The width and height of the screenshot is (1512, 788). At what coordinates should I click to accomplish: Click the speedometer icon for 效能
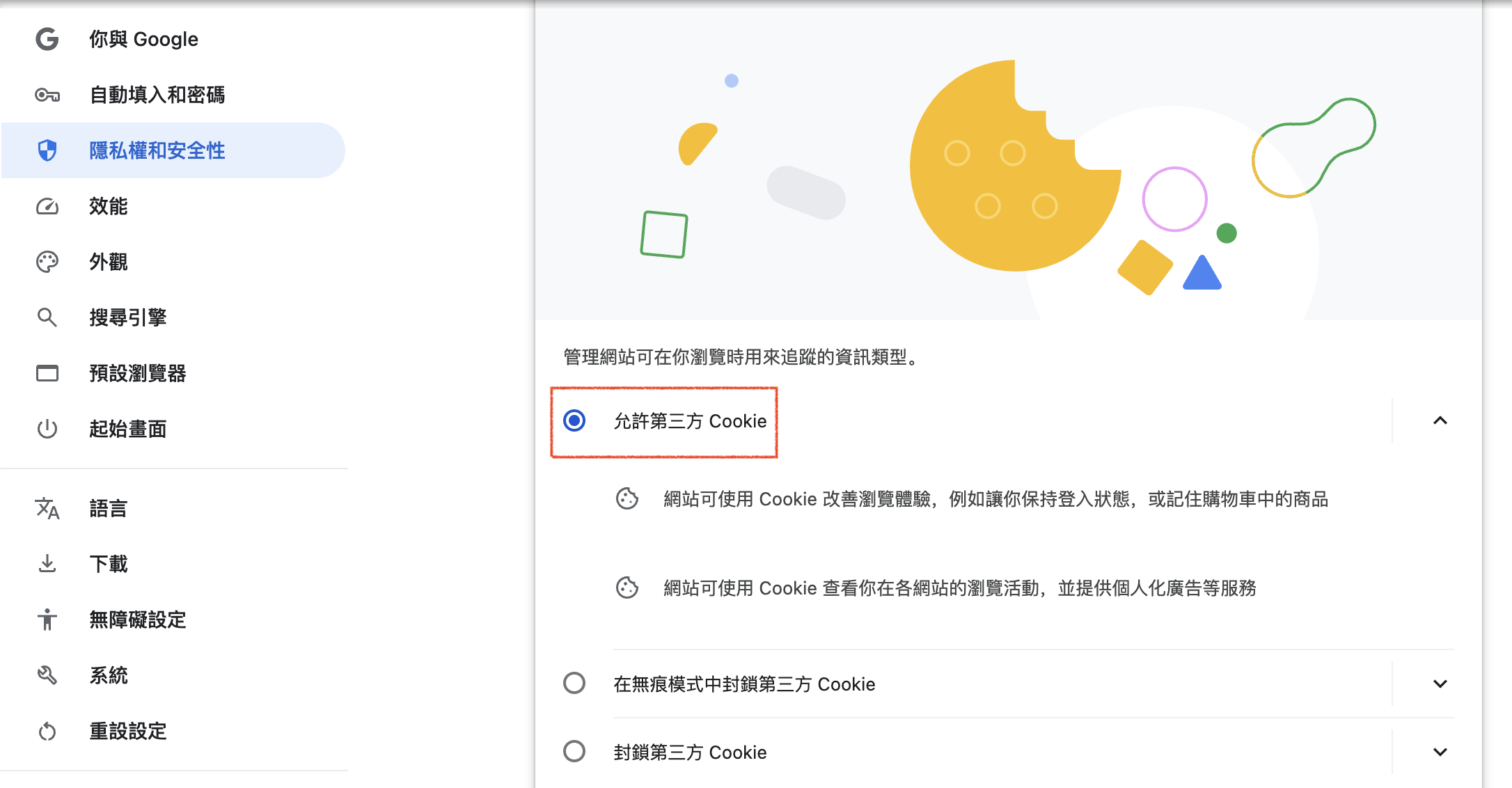coord(47,206)
